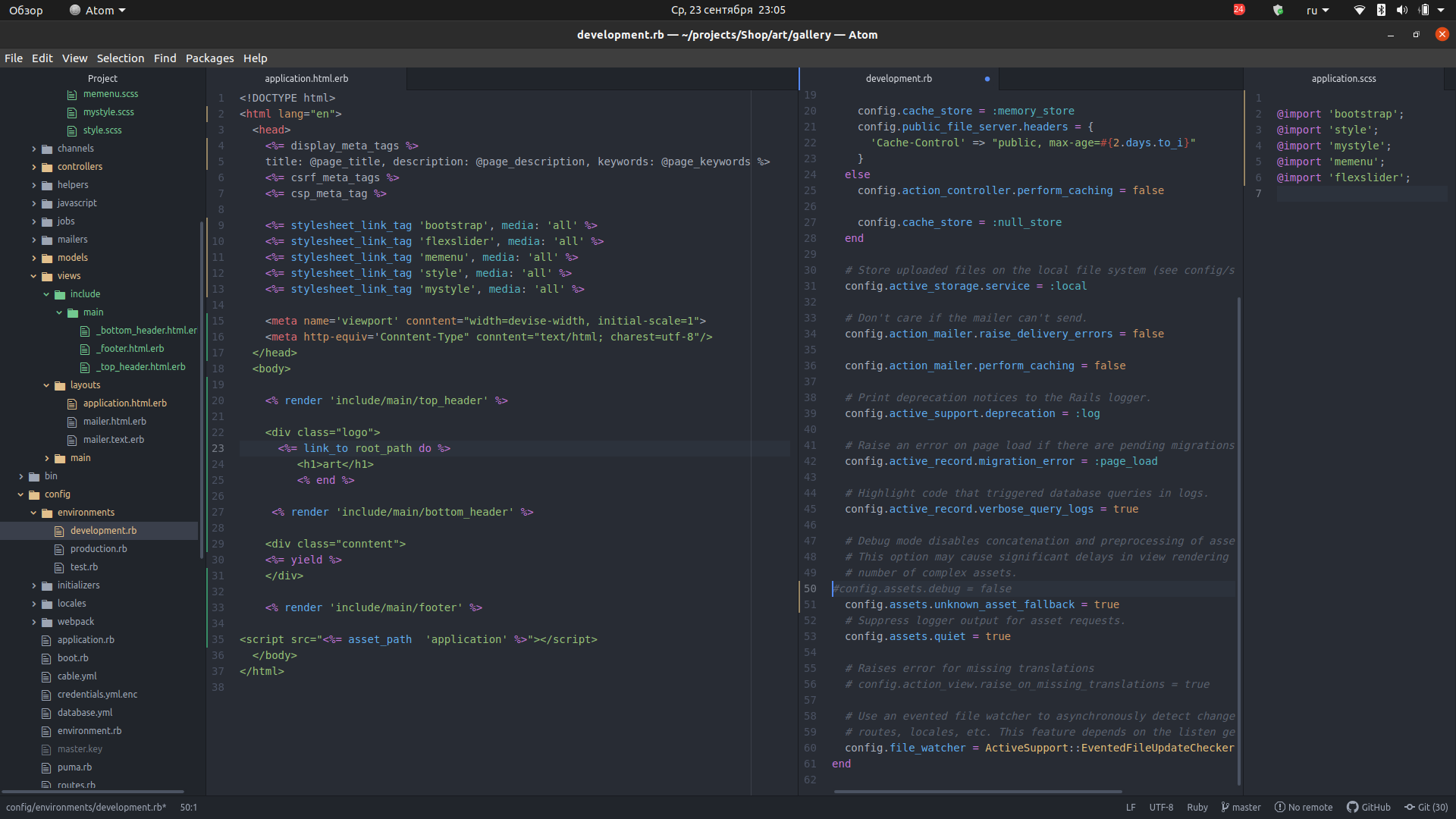Open GitHub panel from status bar icon
This screenshot has height=819, width=1456.
(1352, 808)
